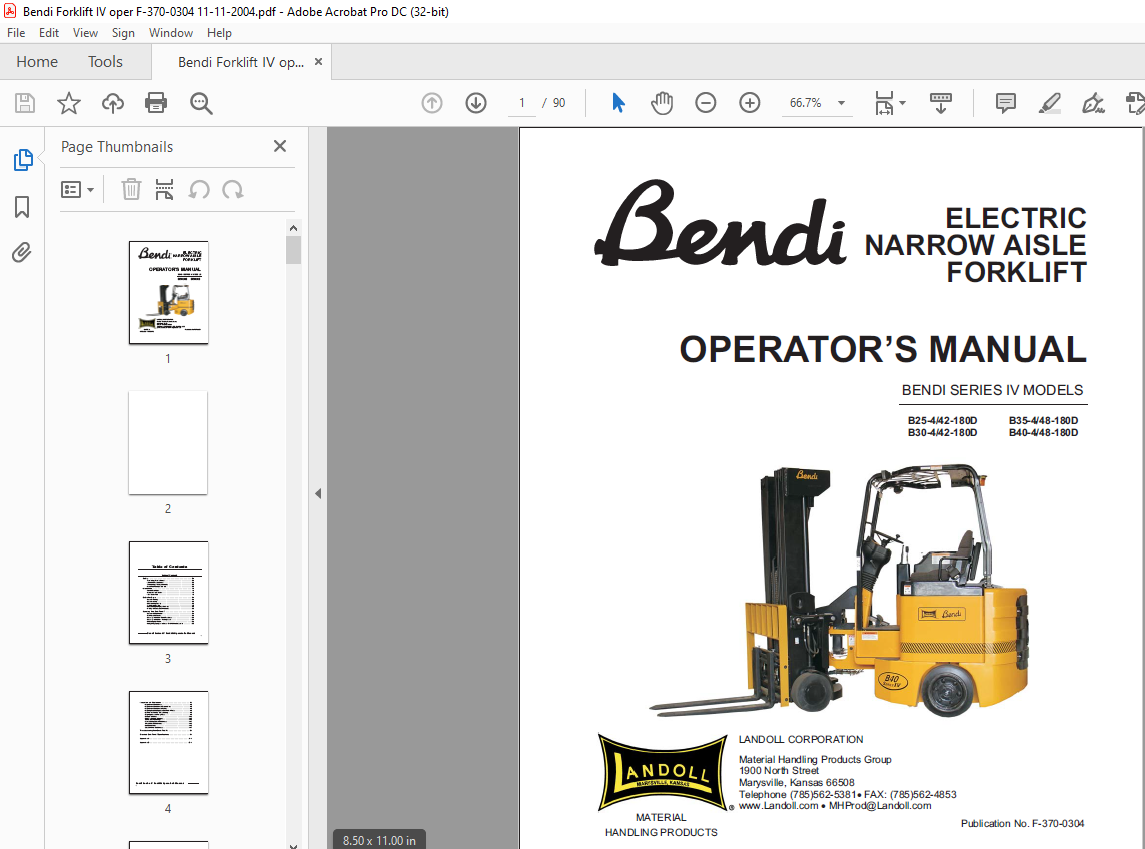The image size is (1145, 849).
Task: Delete selected pages trash icon
Action: (131, 190)
